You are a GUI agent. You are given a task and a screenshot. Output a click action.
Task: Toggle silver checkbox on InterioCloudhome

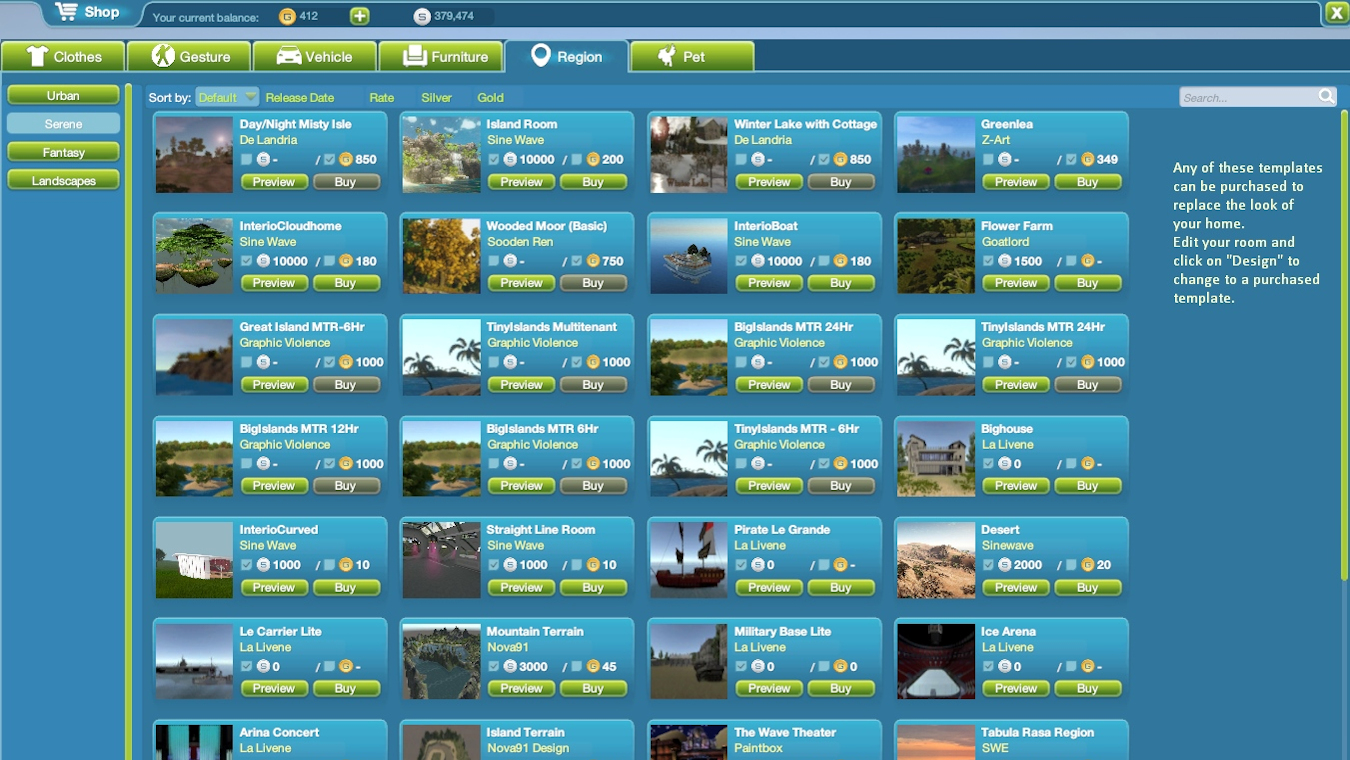click(246, 261)
